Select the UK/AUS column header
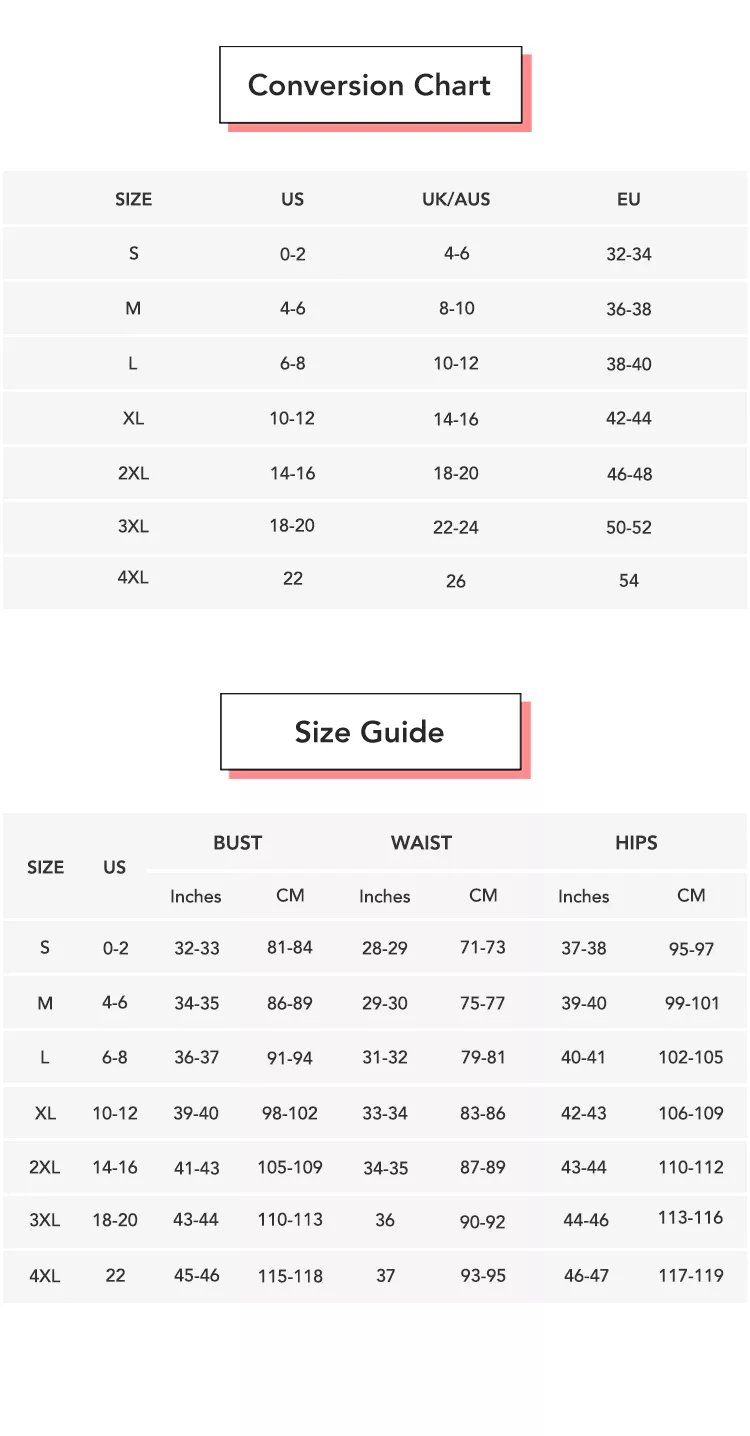Screen dimensions: 750x1436 tap(456, 199)
